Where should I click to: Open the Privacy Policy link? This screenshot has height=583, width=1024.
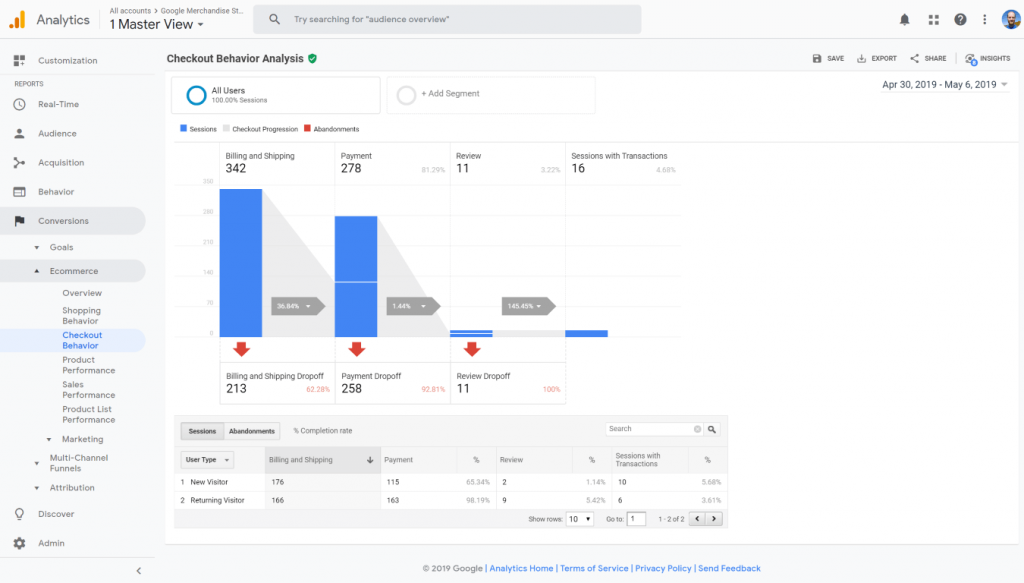(x=663, y=567)
